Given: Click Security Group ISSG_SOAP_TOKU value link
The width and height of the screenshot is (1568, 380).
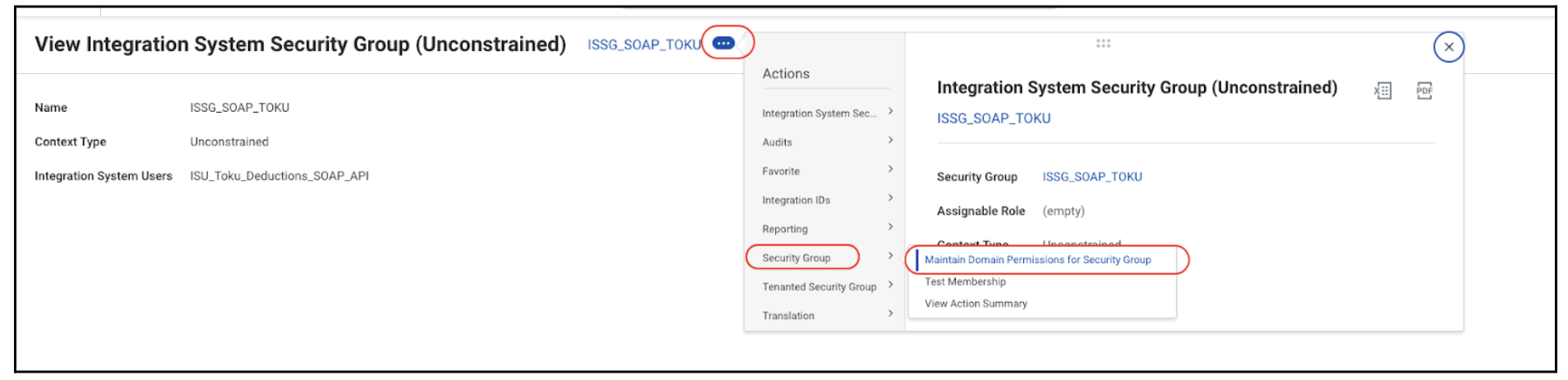Looking at the screenshot, I should coord(1092,177).
